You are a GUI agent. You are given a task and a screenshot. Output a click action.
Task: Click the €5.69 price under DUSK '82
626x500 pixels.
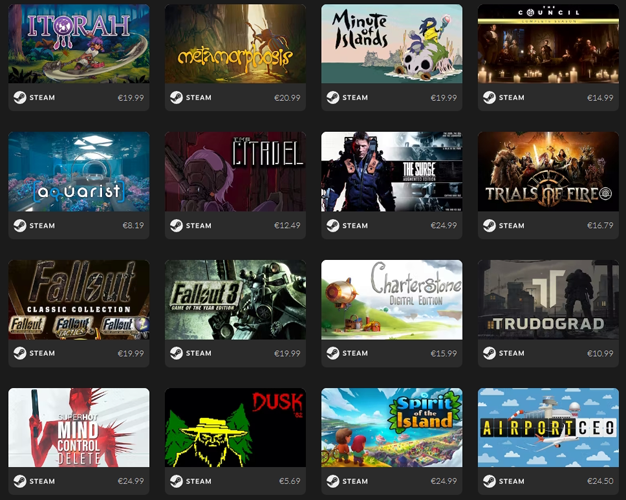point(289,481)
